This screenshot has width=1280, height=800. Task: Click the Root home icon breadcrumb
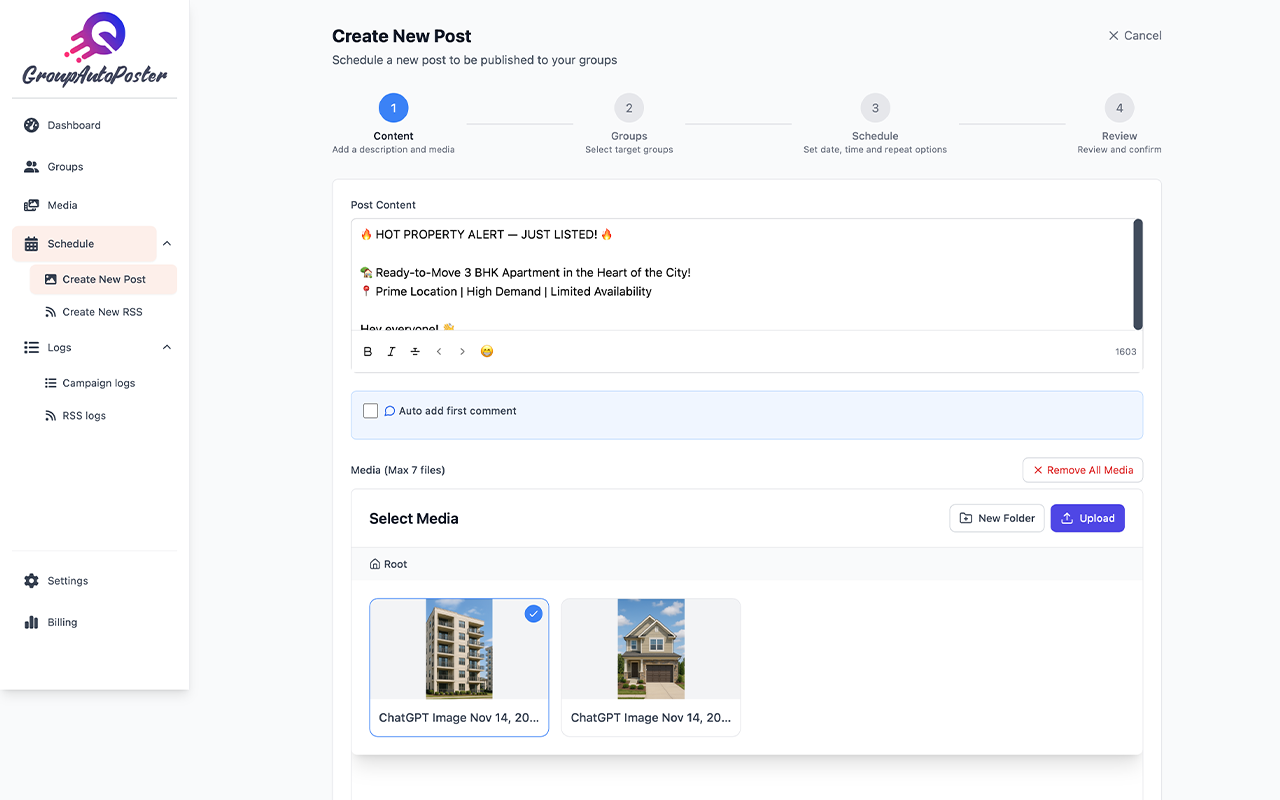(x=375, y=564)
